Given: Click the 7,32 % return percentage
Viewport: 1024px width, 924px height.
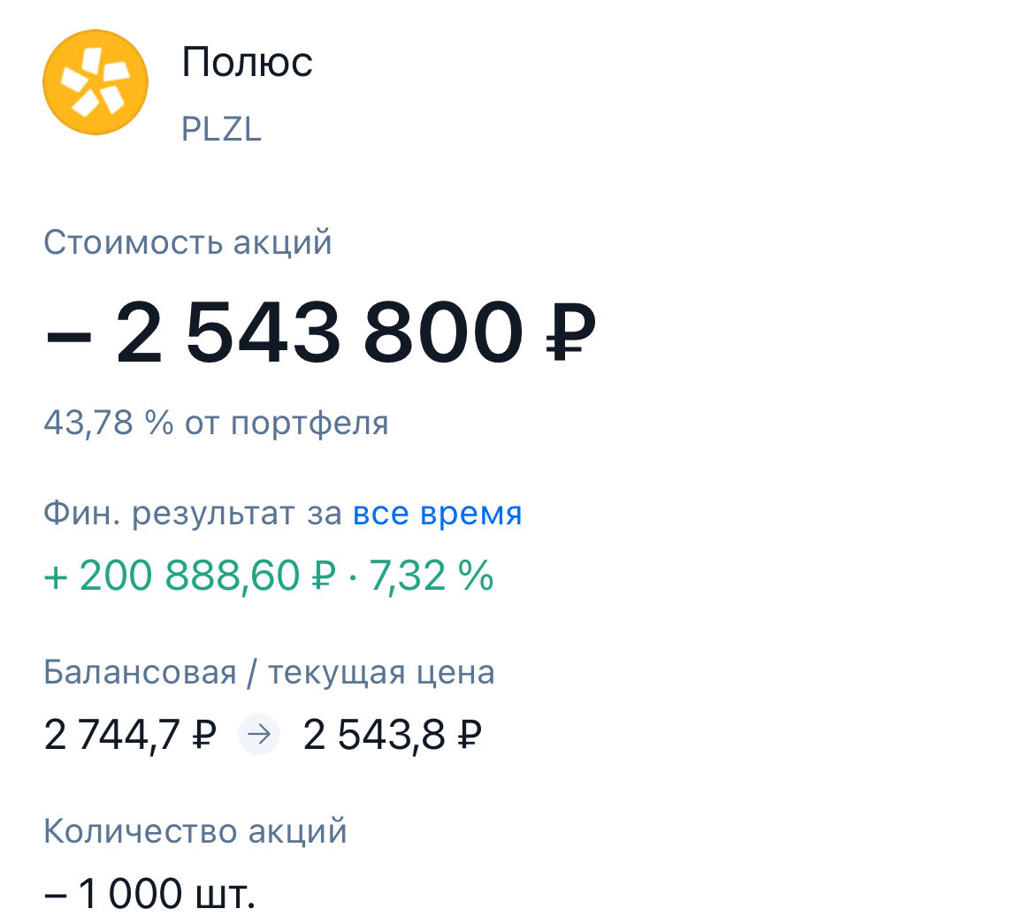Looking at the screenshot, I should pyautogui.click(x=432, y=576).
